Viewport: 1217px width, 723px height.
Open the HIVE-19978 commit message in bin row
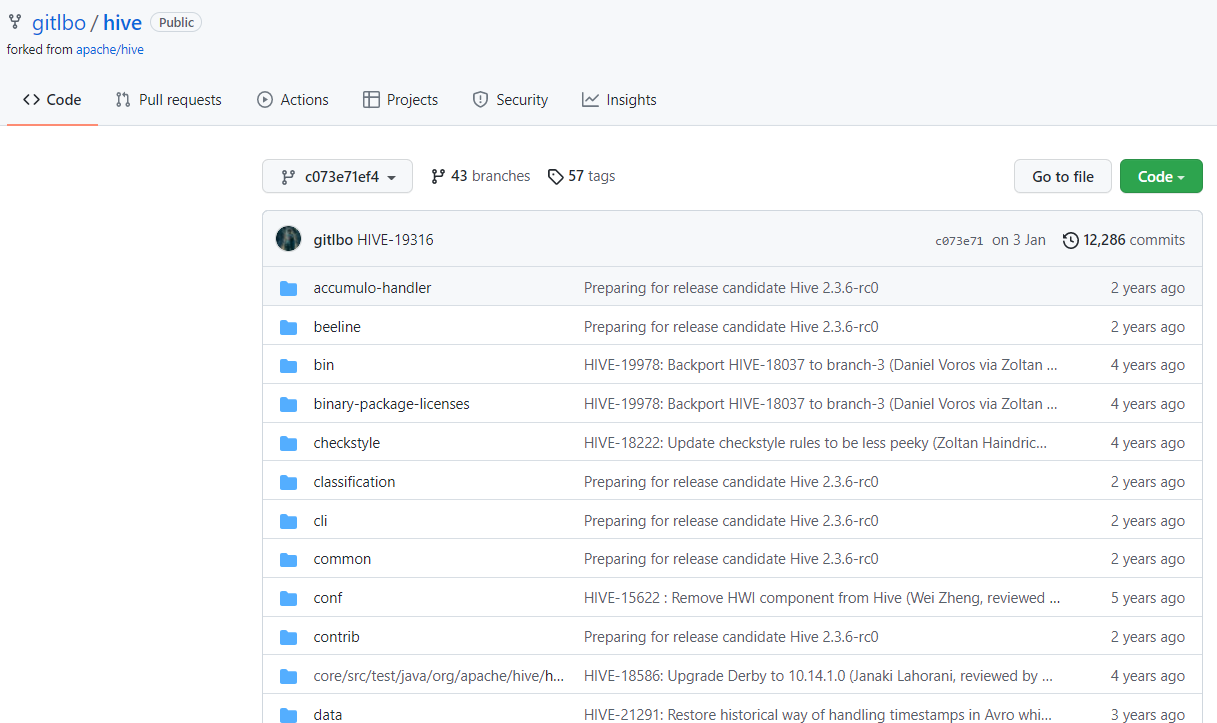(820, 365)
